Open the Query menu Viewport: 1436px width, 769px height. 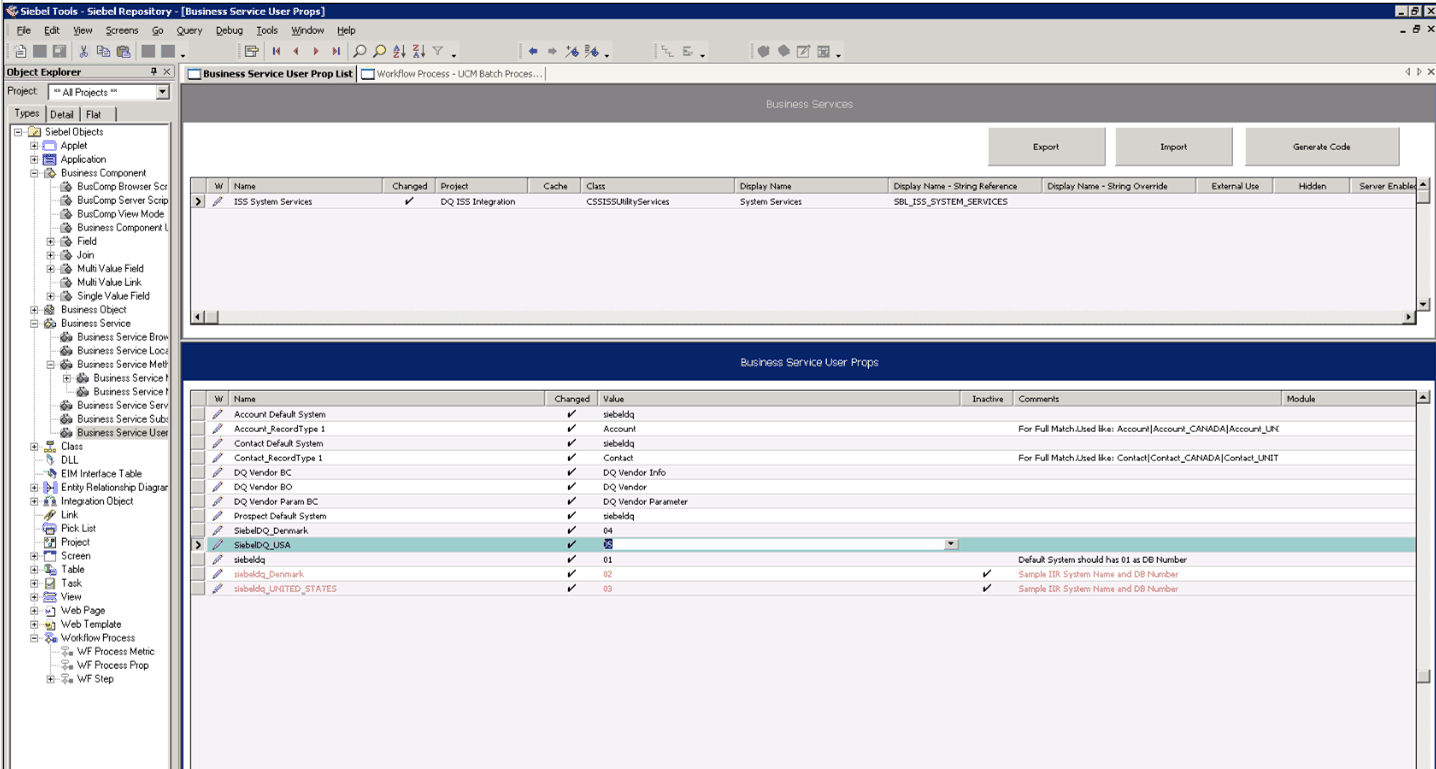pos(189,30)
